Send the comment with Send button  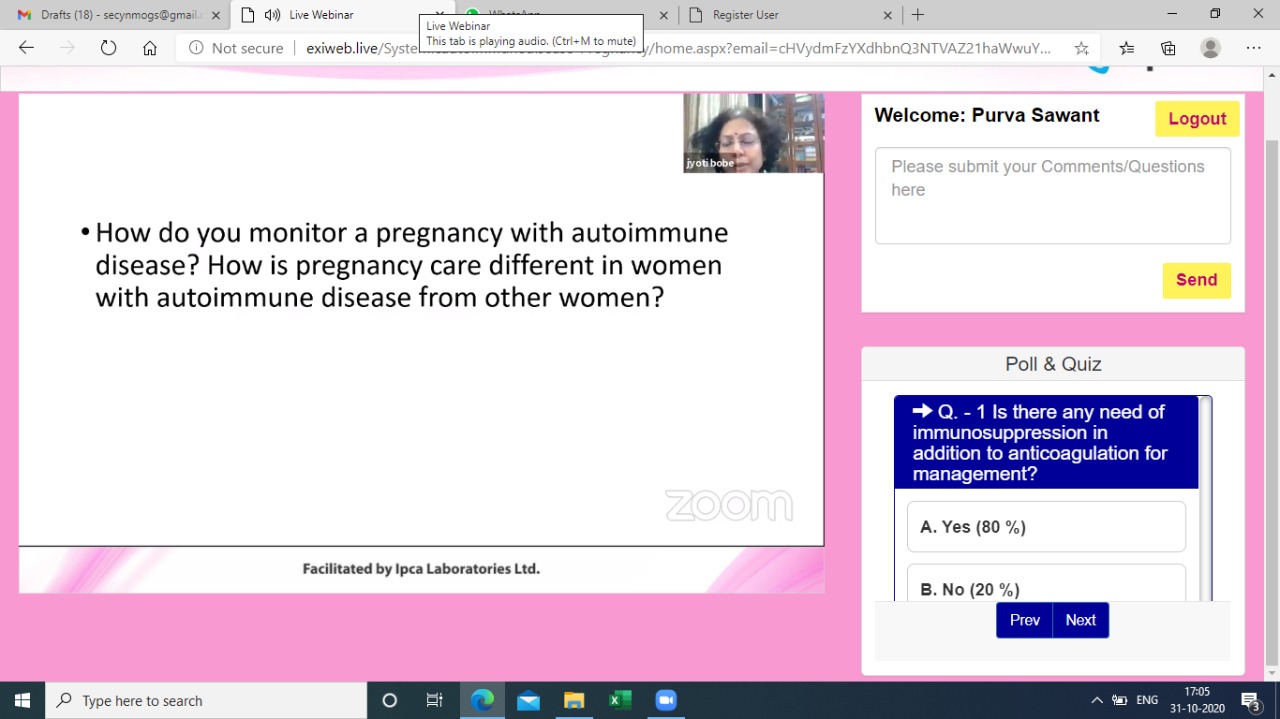tap(1196, 280)
